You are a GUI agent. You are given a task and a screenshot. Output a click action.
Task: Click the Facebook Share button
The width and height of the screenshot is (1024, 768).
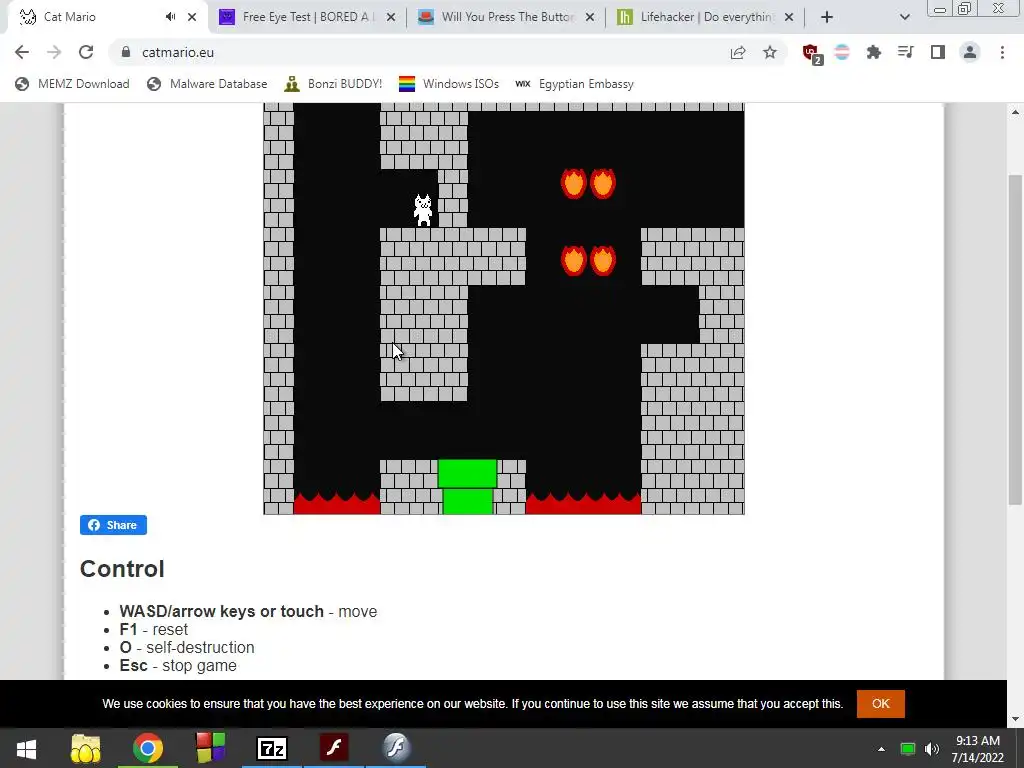113,525
